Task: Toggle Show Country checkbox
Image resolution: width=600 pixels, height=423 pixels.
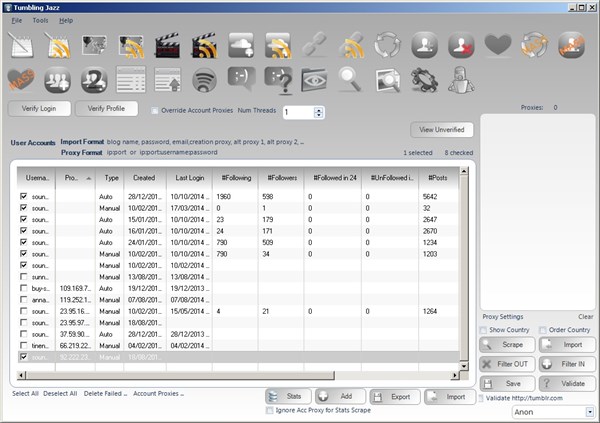Action: point(483,330)
